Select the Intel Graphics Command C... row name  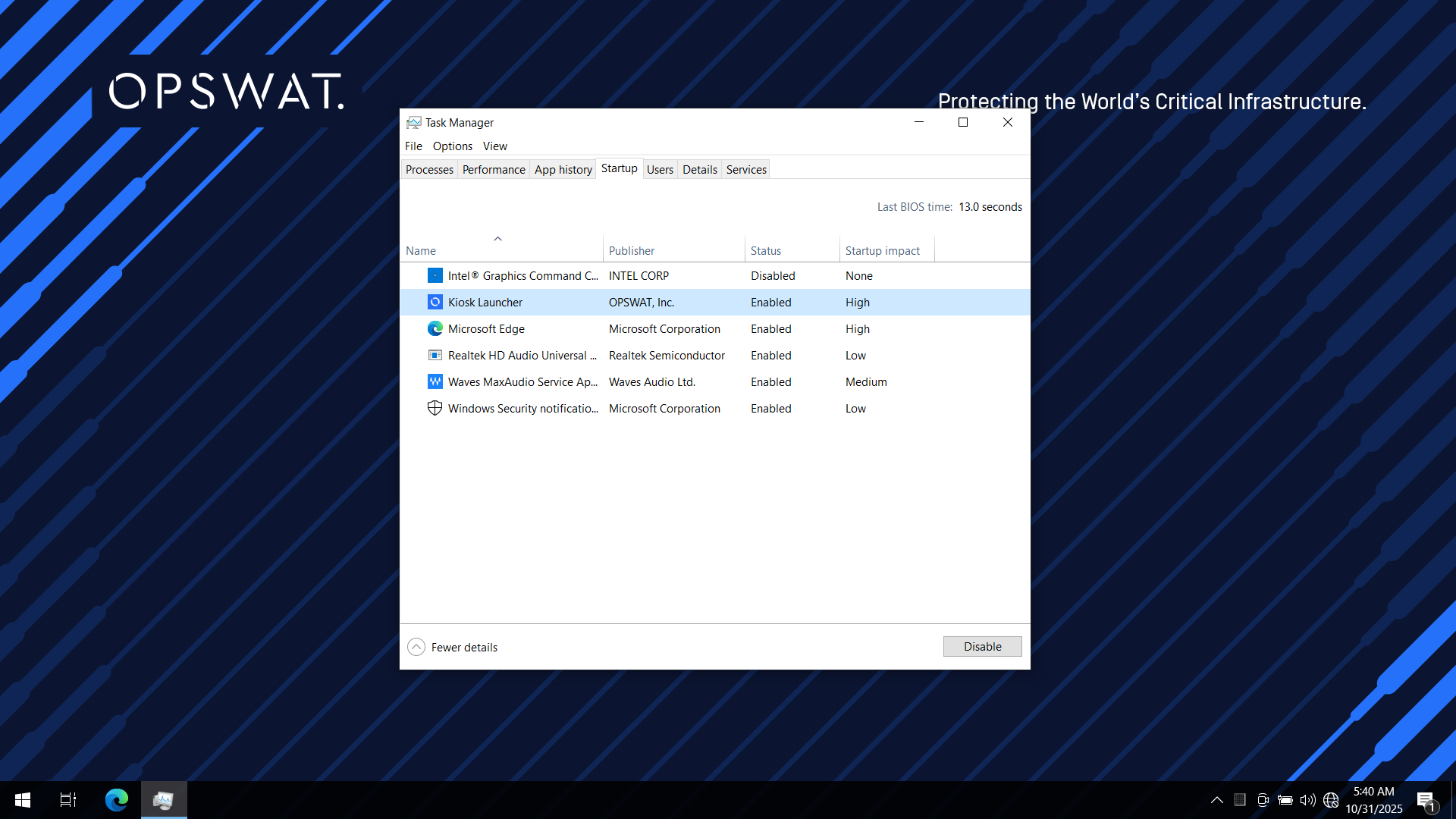tap(523, 275)
